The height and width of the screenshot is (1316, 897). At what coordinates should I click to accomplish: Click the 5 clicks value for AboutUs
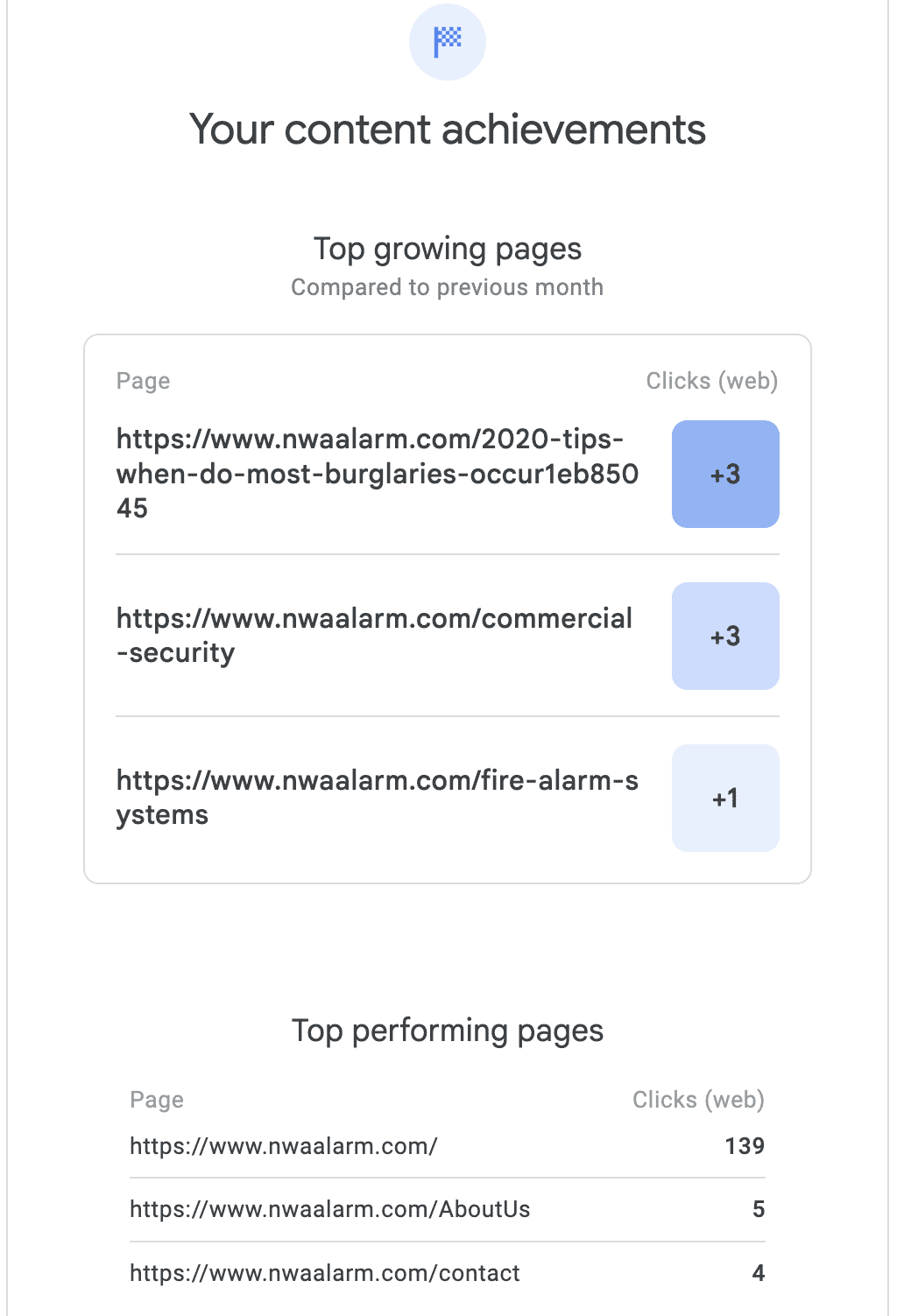click(759, 1209)
